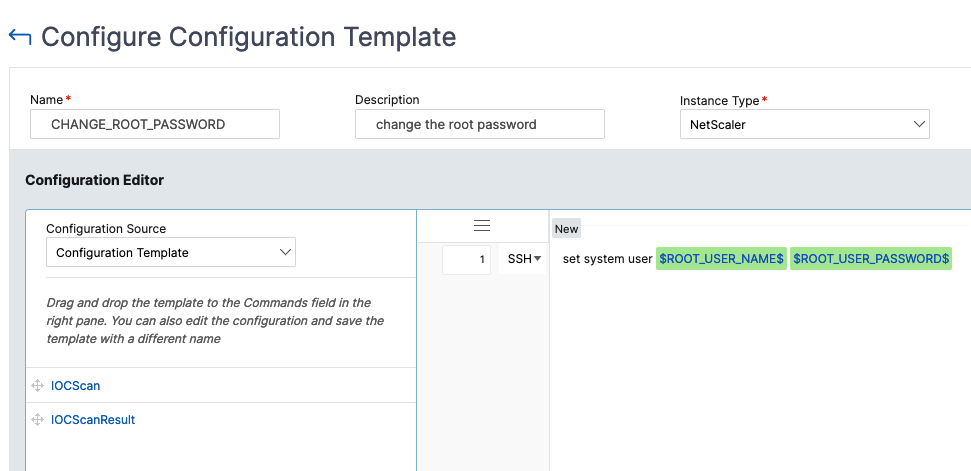Select the $ROOT_USER_NAME$ variable chip
Screen dimensions: 971x471
tap(721, 259)
